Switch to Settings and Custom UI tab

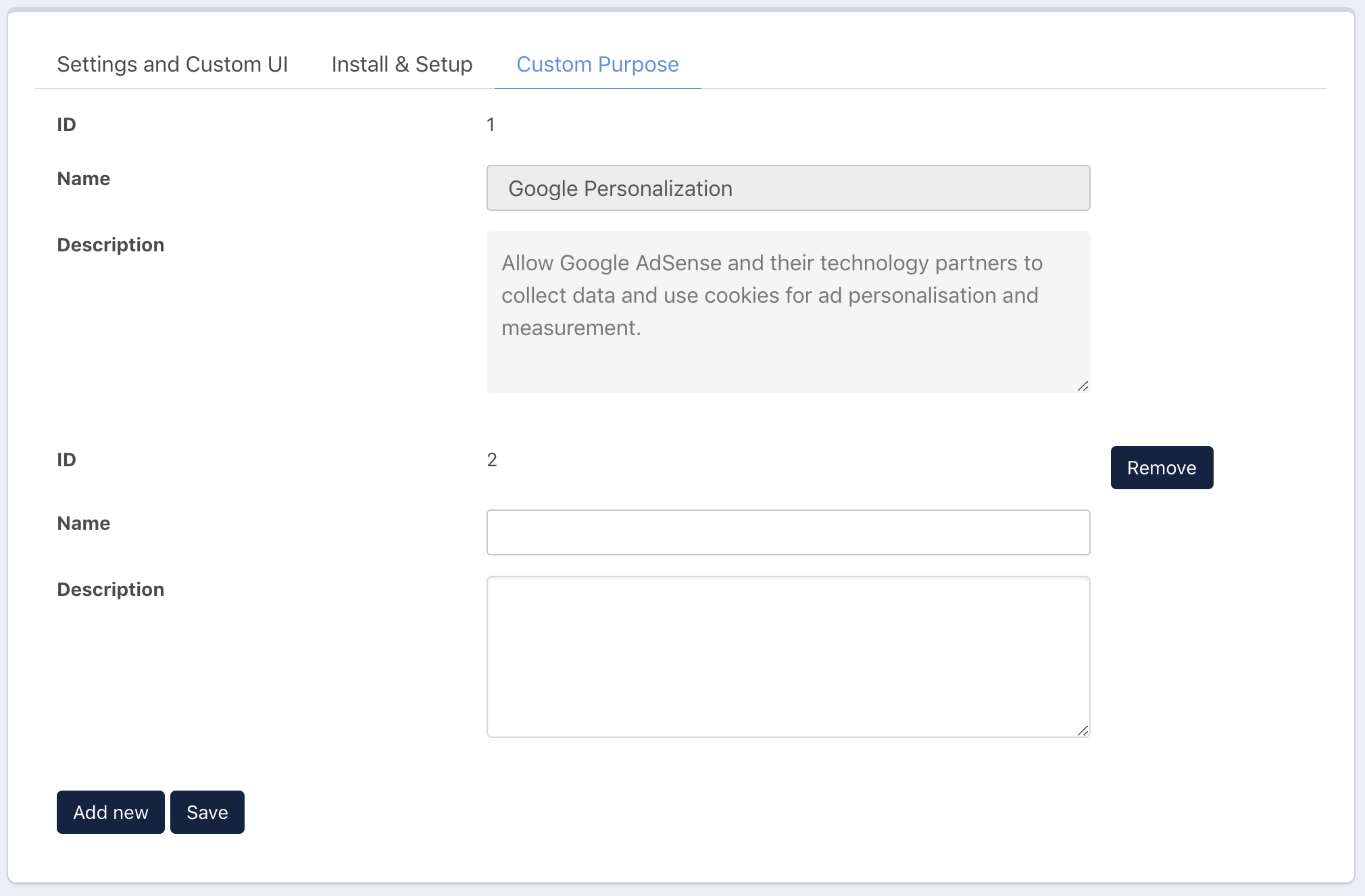172,64
